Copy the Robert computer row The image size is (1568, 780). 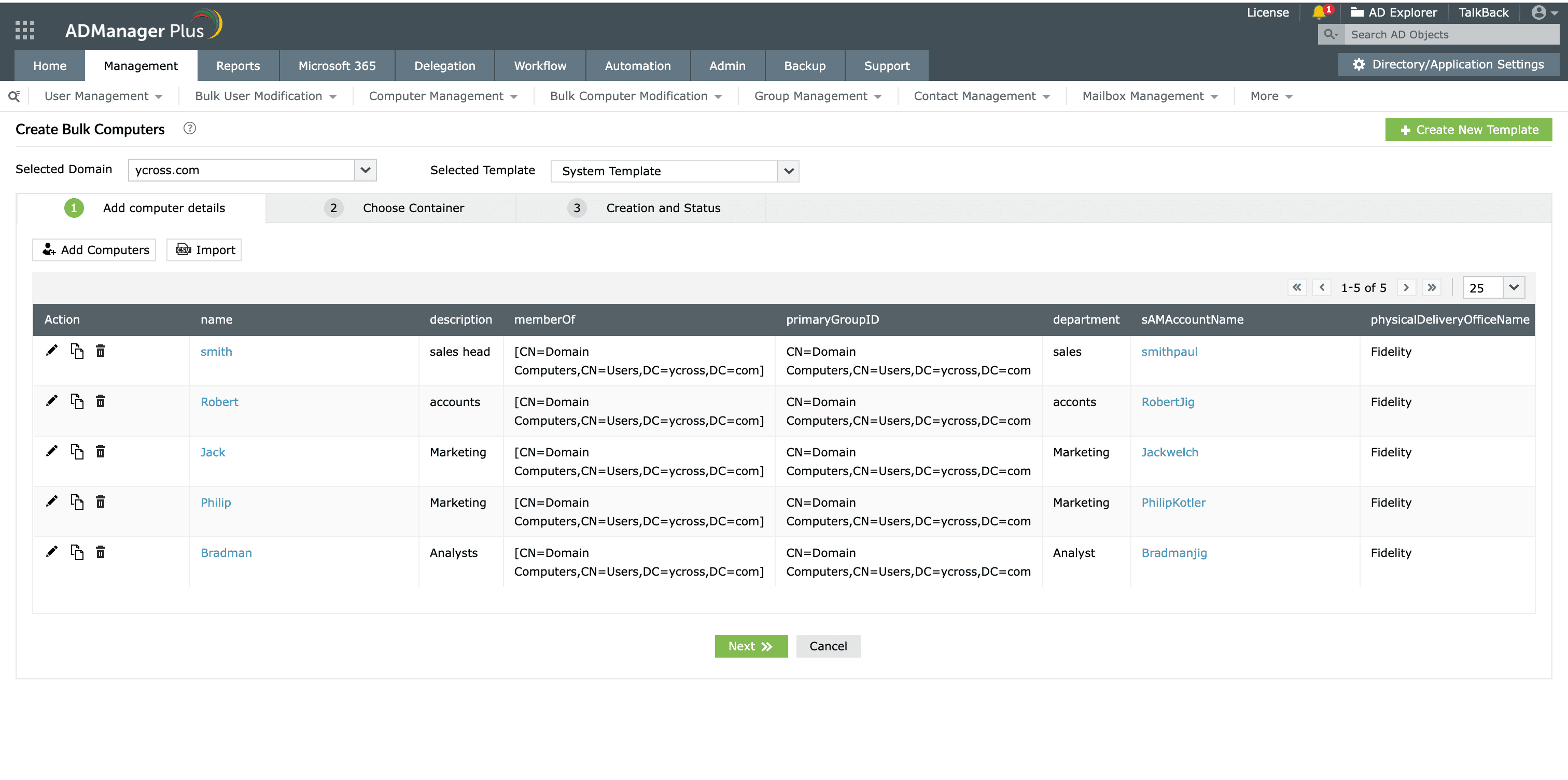(x=77, y=401)
